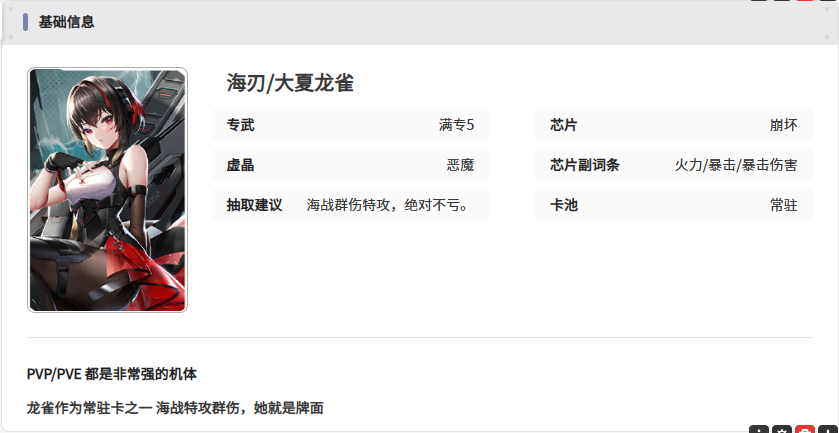Viewport: 839px width, 433px height.
Task: Select the 满专5 value
Action: pyautogui.click(x=456, y=125)
